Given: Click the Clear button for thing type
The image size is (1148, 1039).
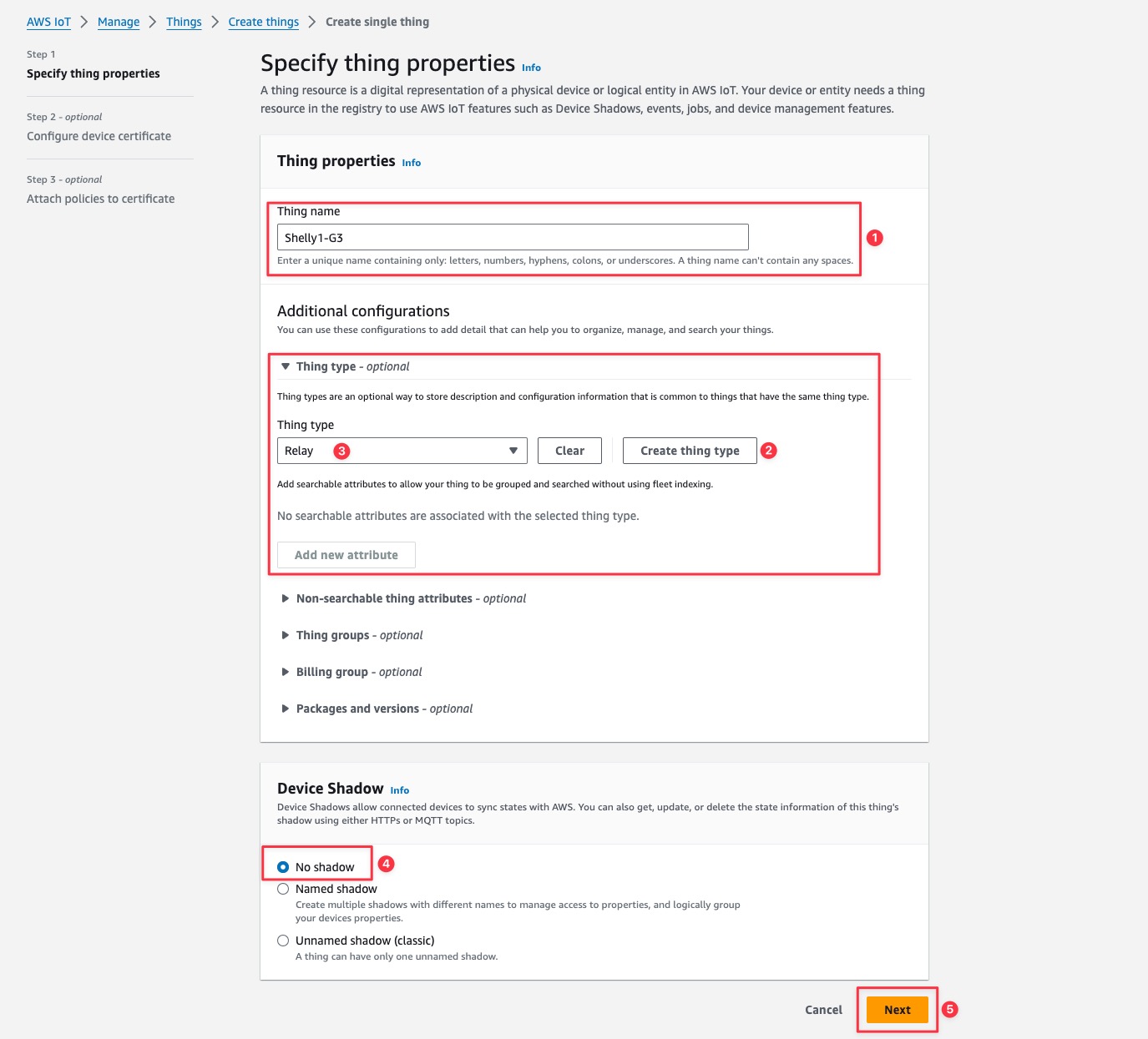Looking at the screenshot, I should [569, 451].
